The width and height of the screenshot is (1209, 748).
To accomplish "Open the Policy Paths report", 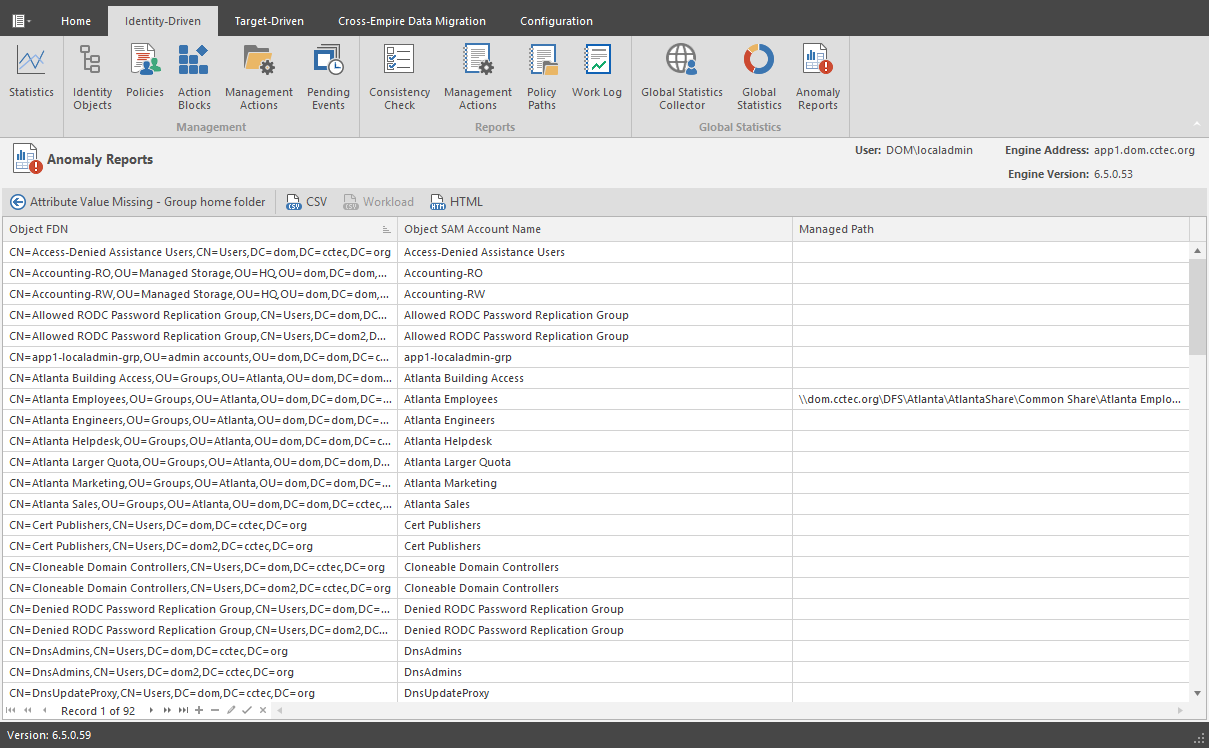I will pos(542,78).
